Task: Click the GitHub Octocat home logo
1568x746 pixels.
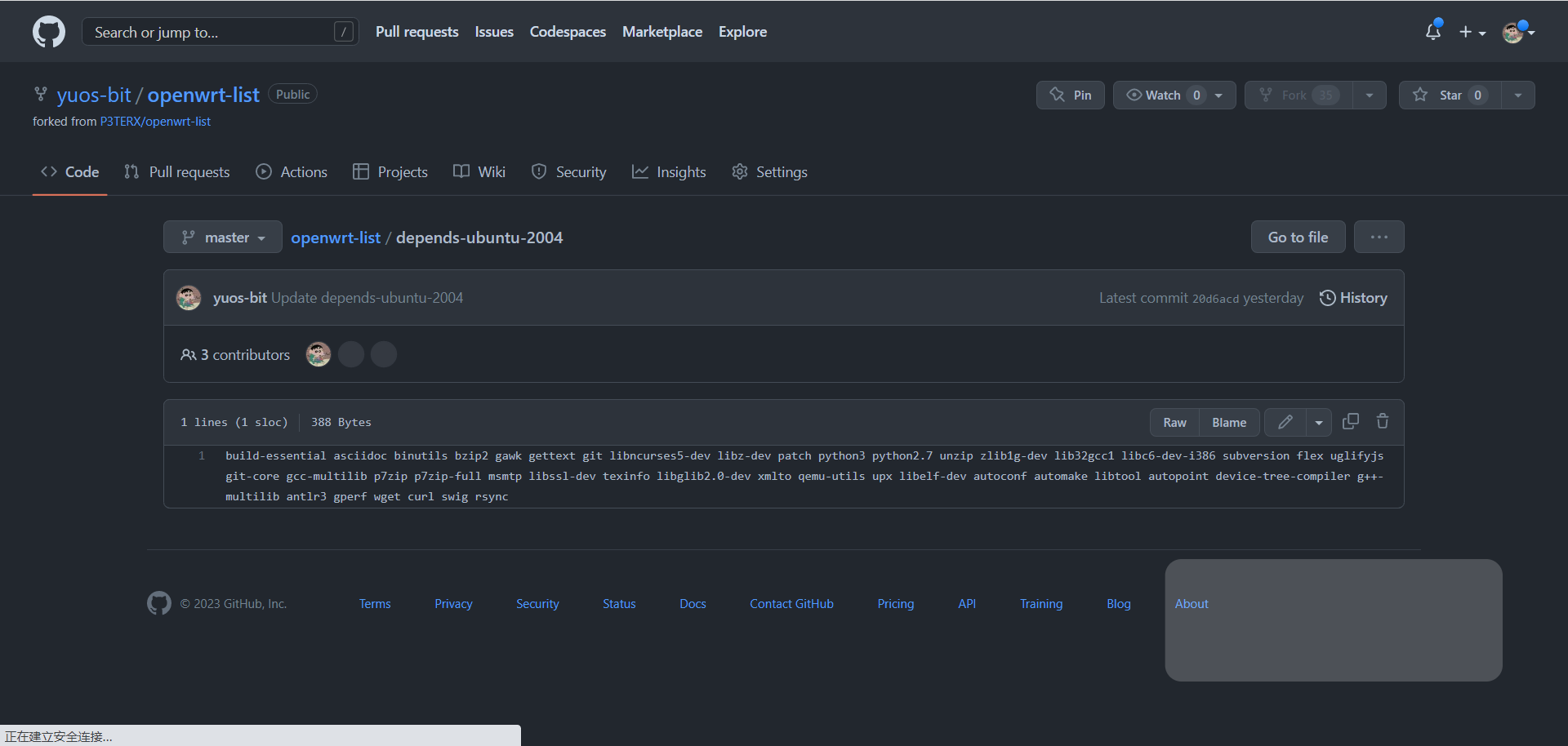Action: pos(49,32)
